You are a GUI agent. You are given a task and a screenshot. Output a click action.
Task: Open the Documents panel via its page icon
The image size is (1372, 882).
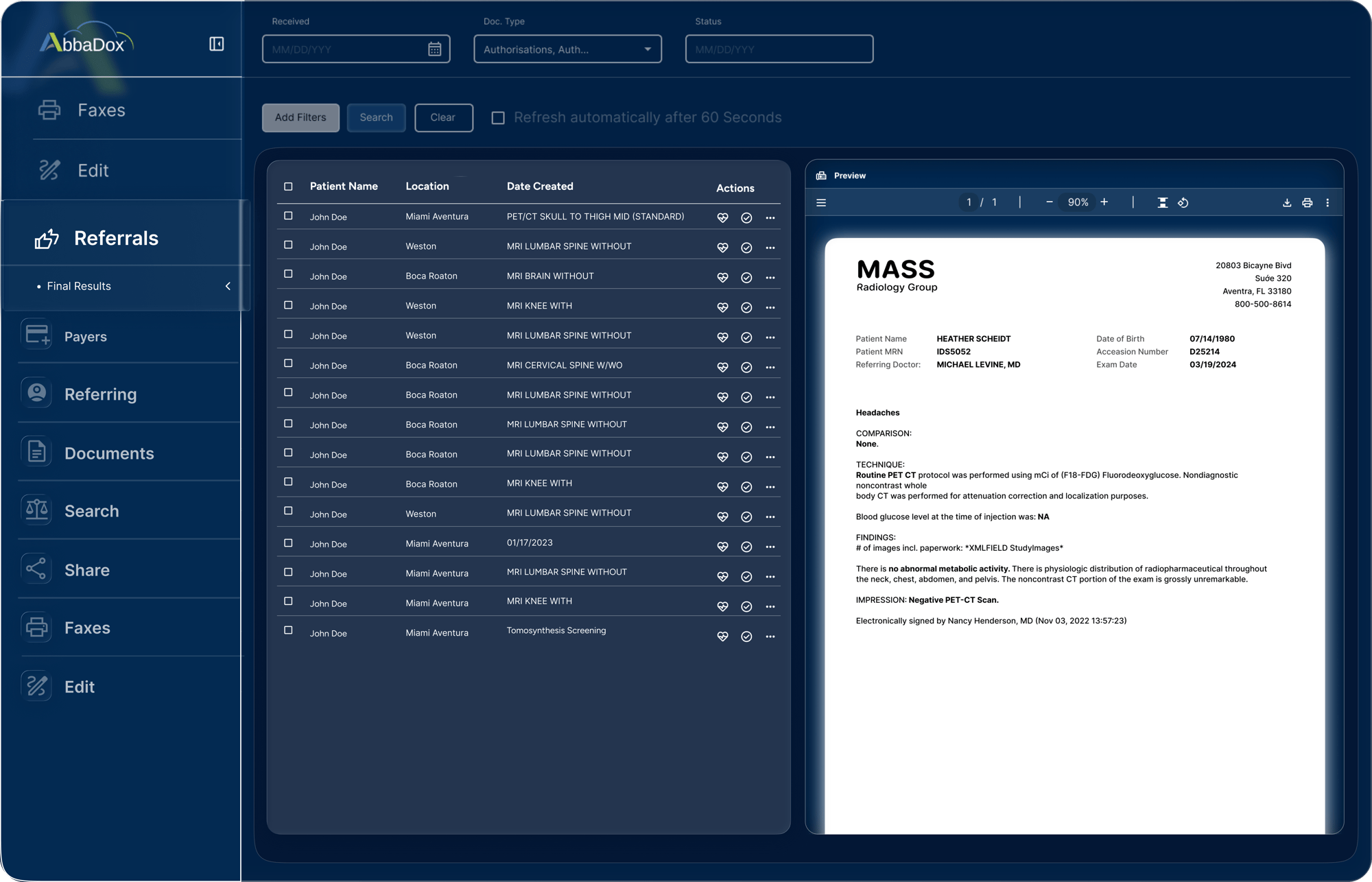pos(36,451)
